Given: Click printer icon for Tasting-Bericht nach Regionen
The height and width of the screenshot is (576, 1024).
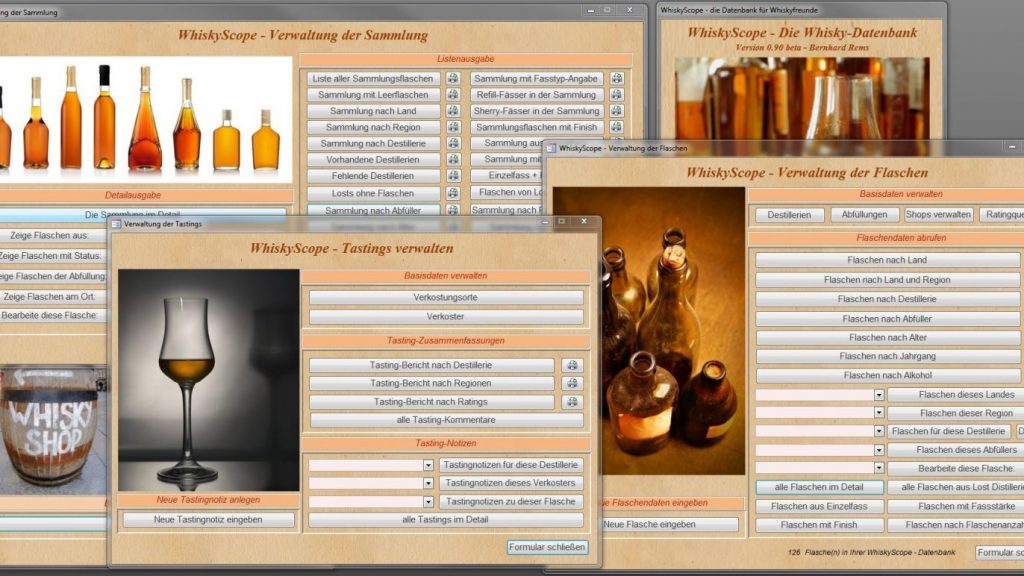Looking at the screenshot, I should pos(572,384).
